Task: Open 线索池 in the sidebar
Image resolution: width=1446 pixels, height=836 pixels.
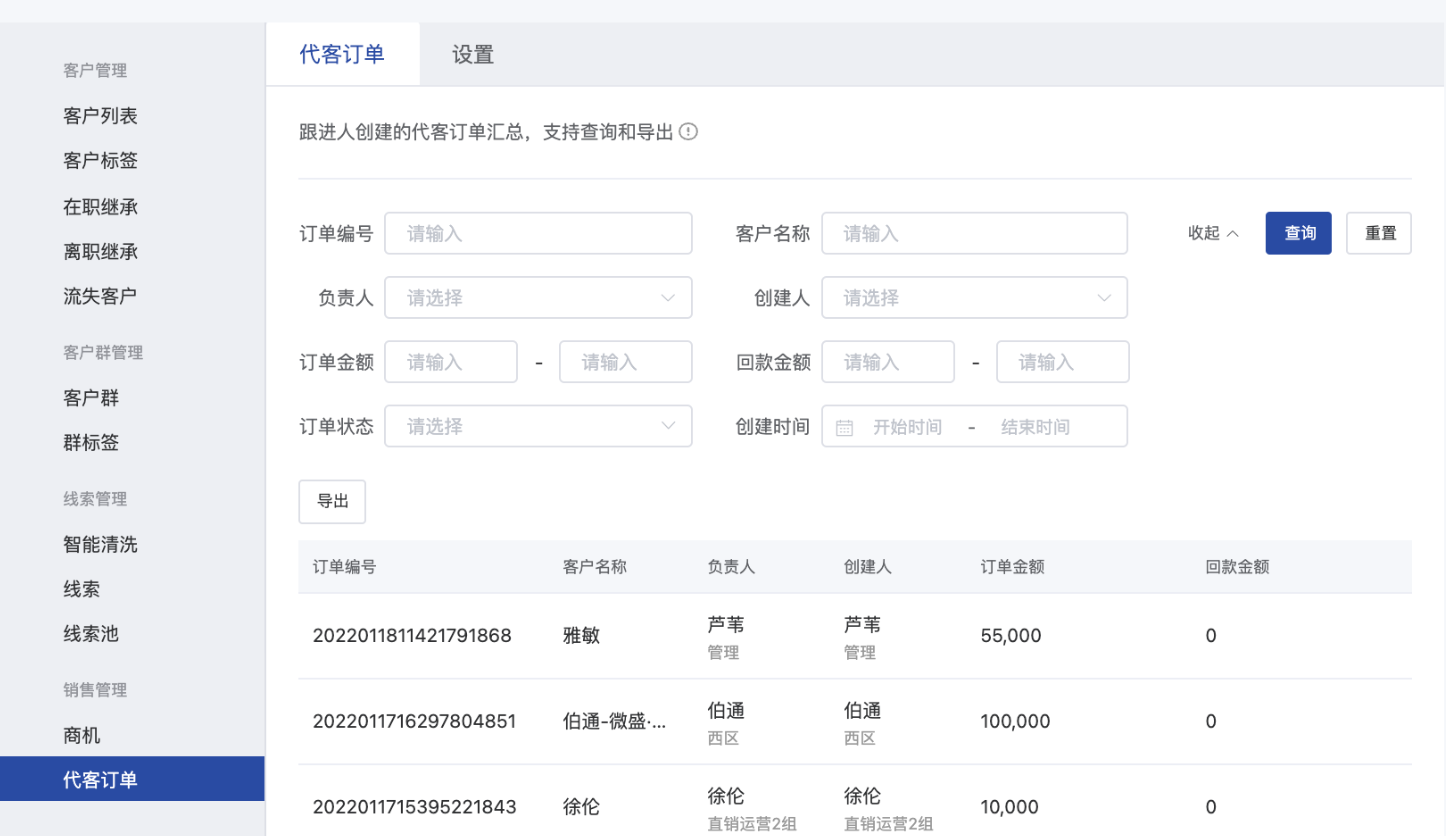Action: (91, 633)
